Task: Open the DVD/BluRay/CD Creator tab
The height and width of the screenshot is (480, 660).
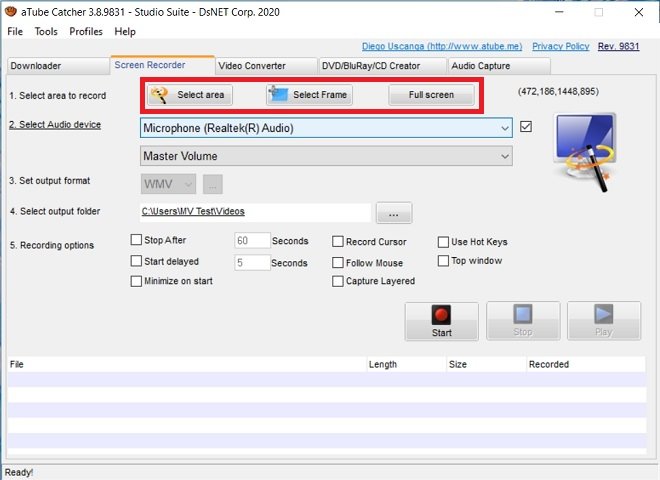Action: click(382, 66)
